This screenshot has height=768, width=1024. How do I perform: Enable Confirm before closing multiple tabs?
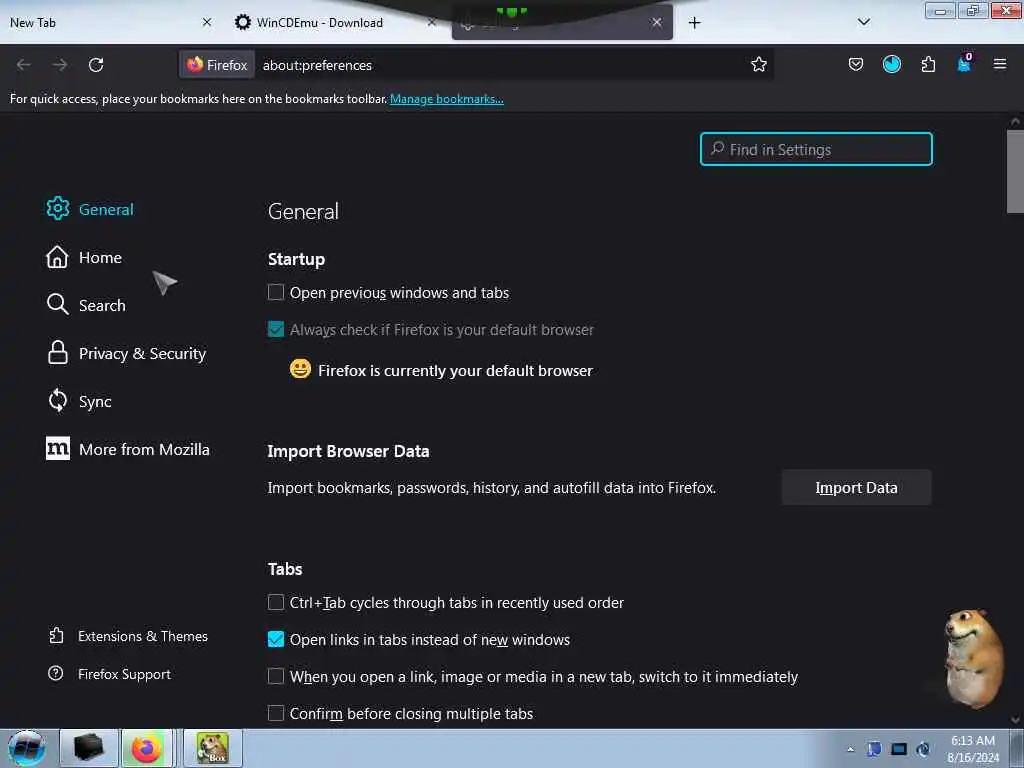(x=276, y=713)
